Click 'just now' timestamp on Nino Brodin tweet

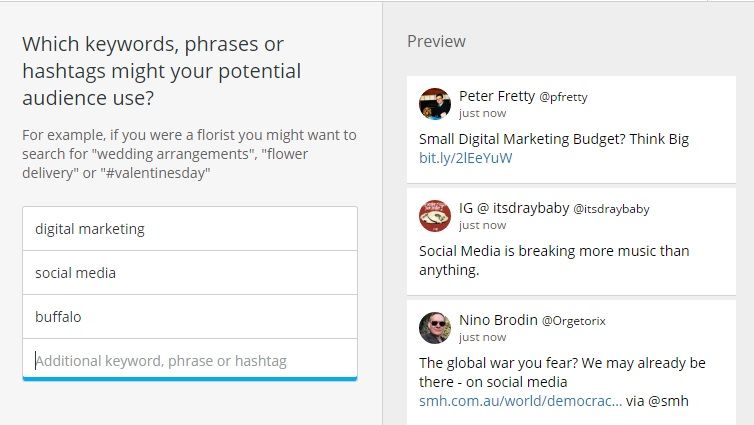click(482, 338)
